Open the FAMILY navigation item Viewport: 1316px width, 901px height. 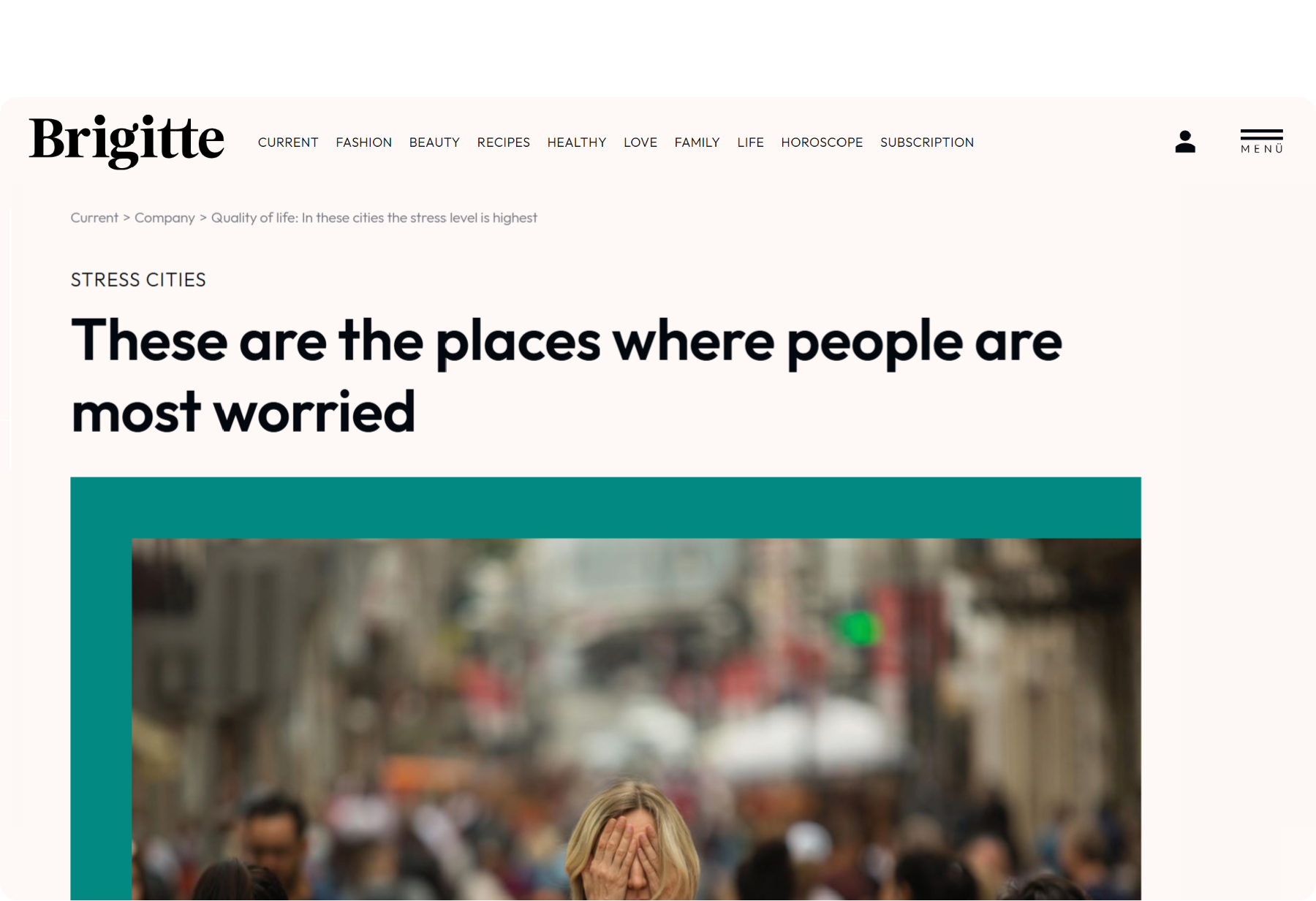pyautogui.click(x=697, y=142)
